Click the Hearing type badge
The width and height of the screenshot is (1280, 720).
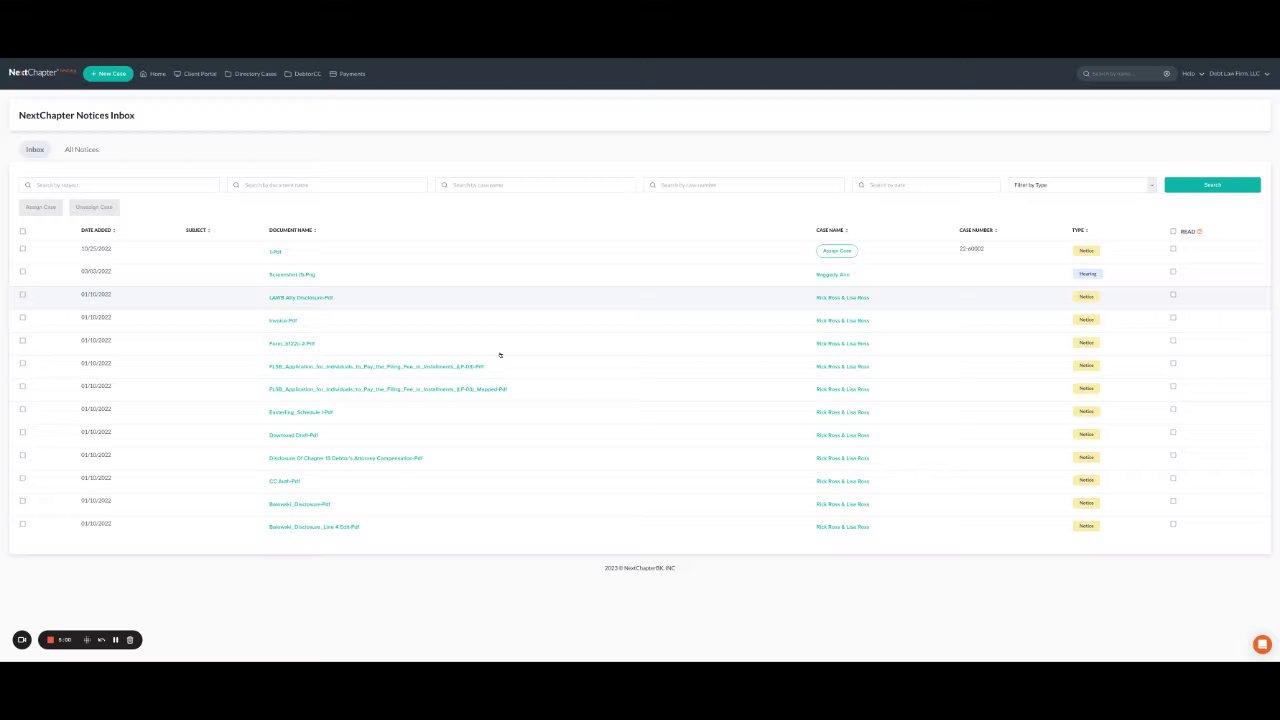tap(1087, 274)
